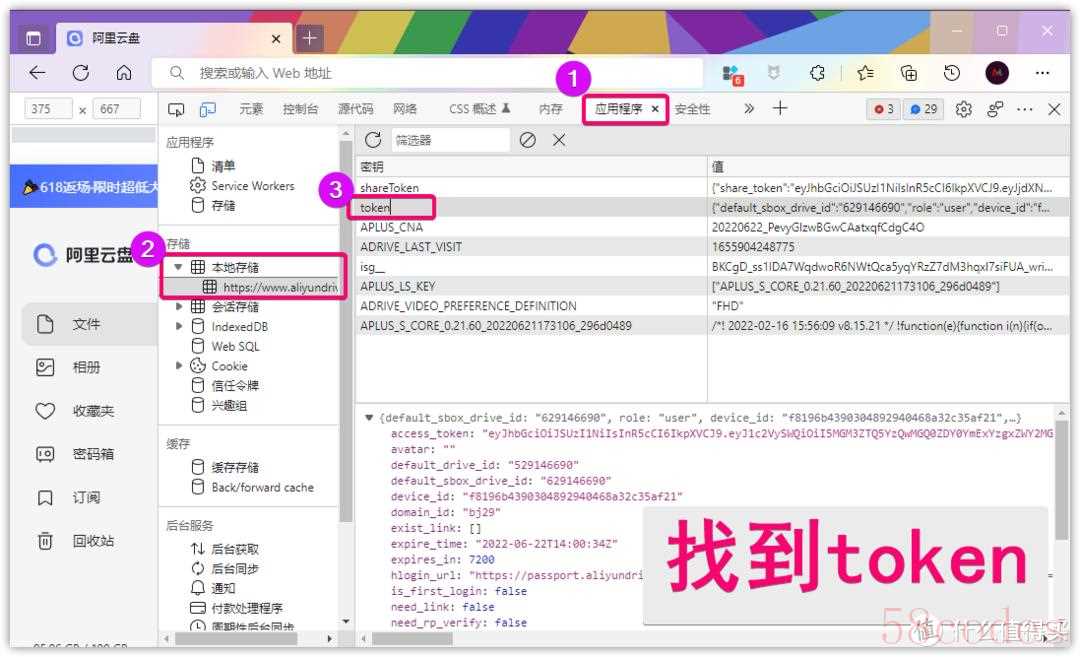This screenshot has height=657, width=1080.
Task: Select the https://www.aliyundrive local storage entry
Action: (270, 287)
